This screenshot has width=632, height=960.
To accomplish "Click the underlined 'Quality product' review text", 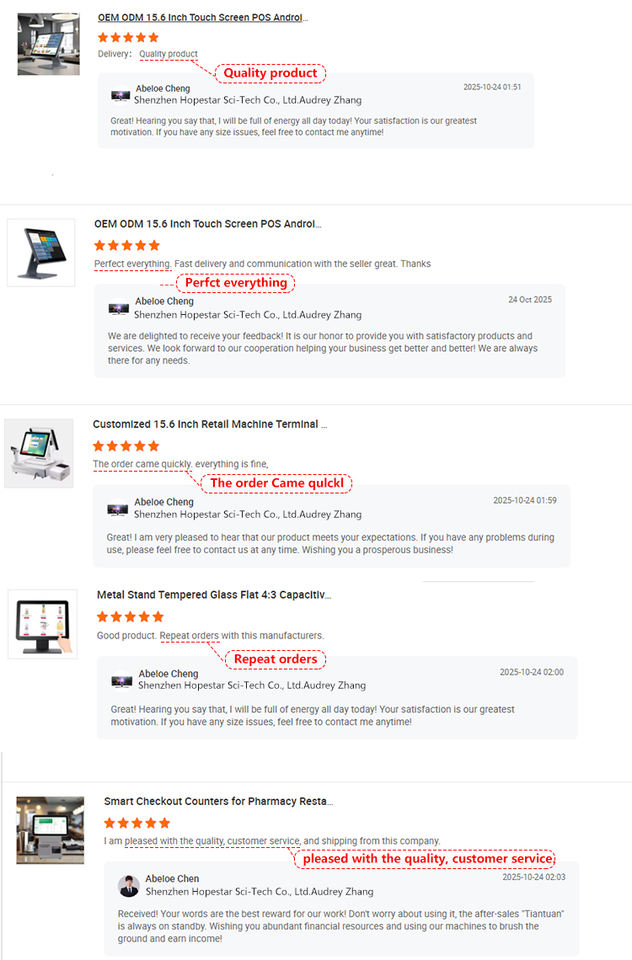I will [x=168, y=54].
